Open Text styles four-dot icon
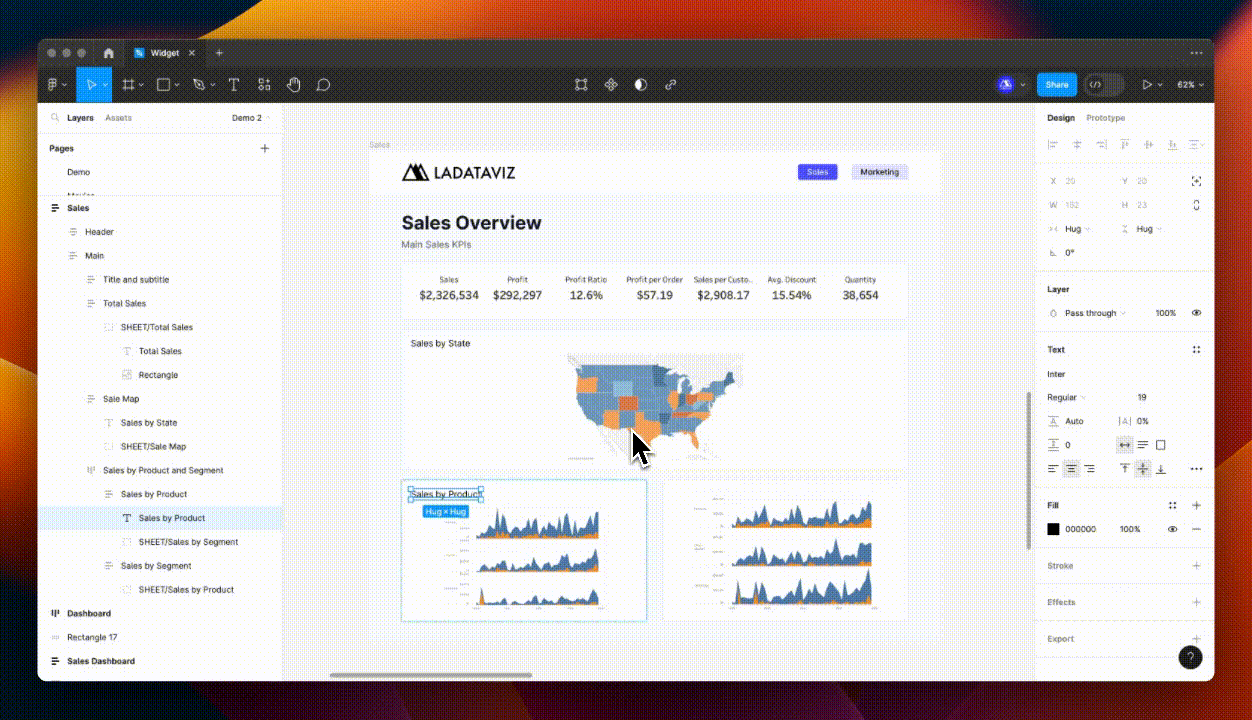This screenshot has height=720, width=1252. [x=1196, y=350]
